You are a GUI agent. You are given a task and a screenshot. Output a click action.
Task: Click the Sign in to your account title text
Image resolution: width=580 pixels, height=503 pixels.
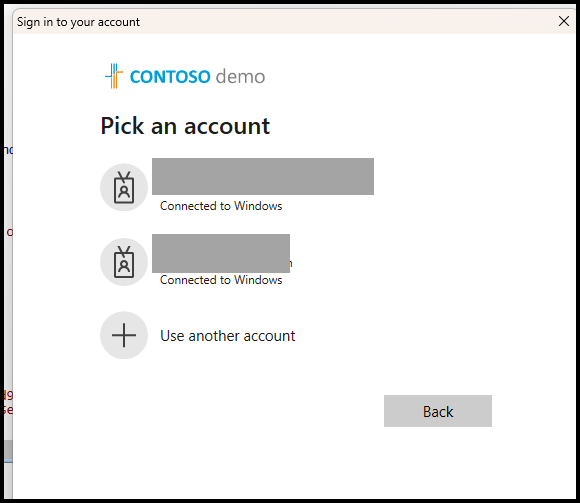[78, 22]
